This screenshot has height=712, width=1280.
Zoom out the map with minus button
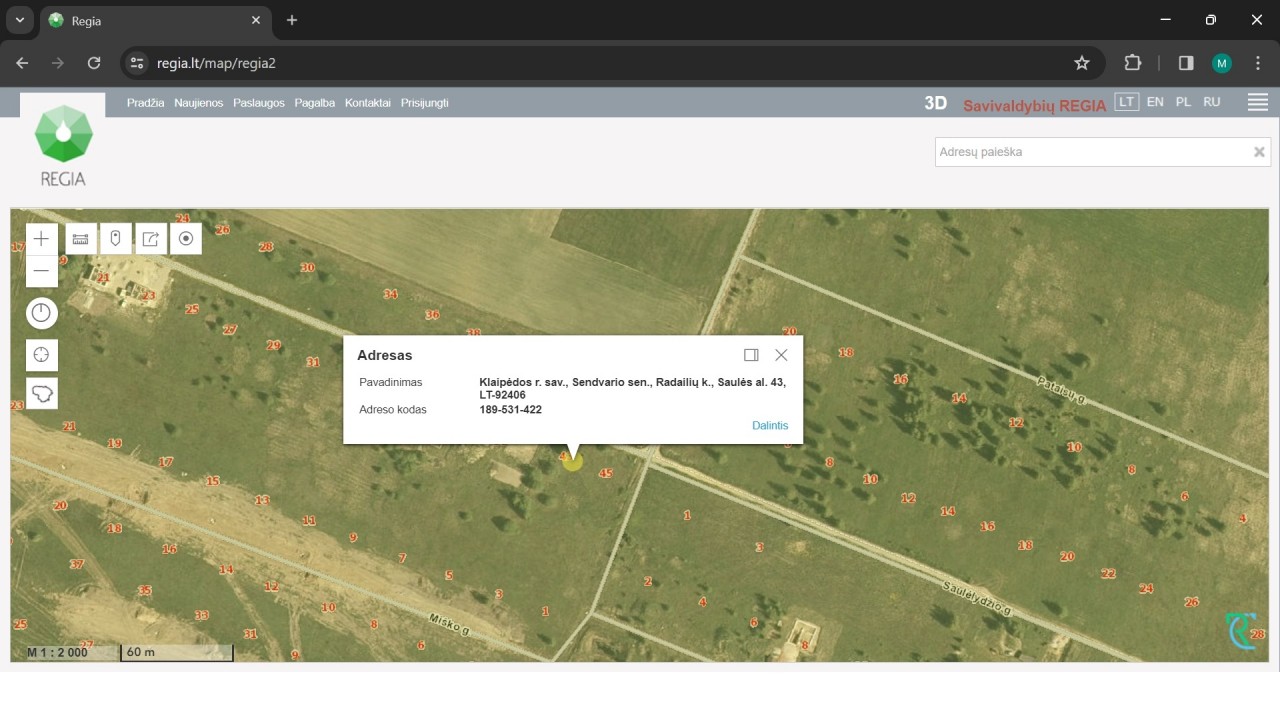41,271
